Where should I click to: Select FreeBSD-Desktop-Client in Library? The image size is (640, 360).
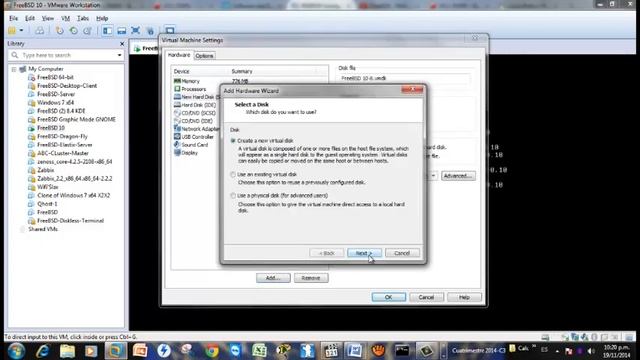click(67, 86)
